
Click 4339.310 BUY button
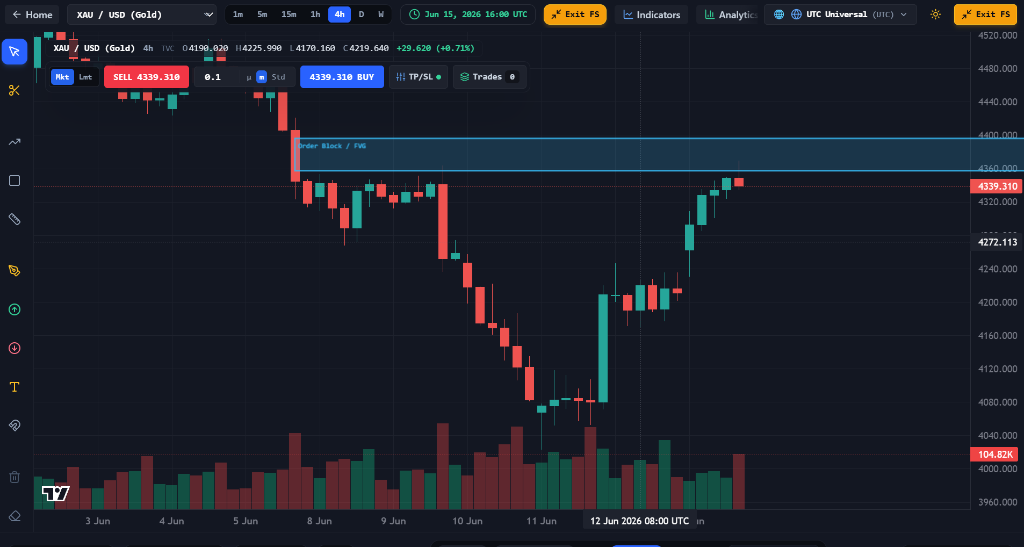tap(342, 77)
